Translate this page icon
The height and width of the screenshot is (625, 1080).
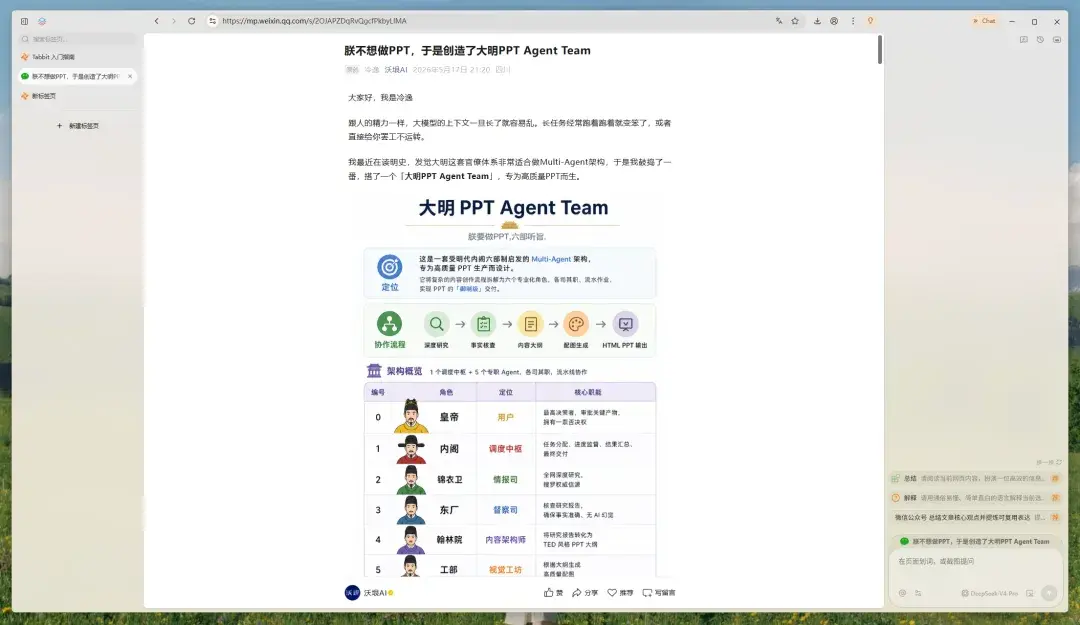pyautogui.click(x=779, y=21)
